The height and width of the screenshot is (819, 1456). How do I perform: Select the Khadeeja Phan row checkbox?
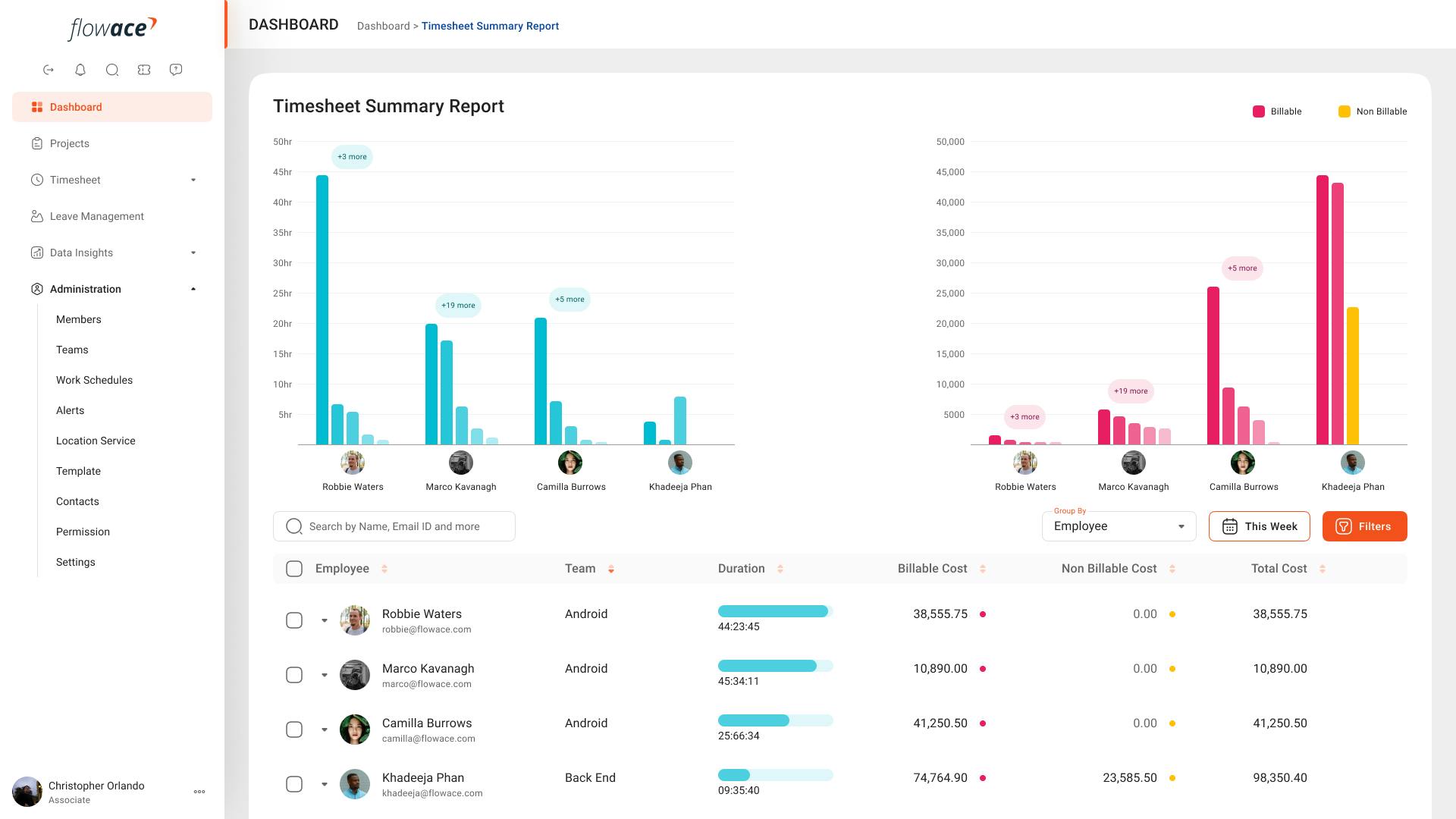tap(294, 784)
